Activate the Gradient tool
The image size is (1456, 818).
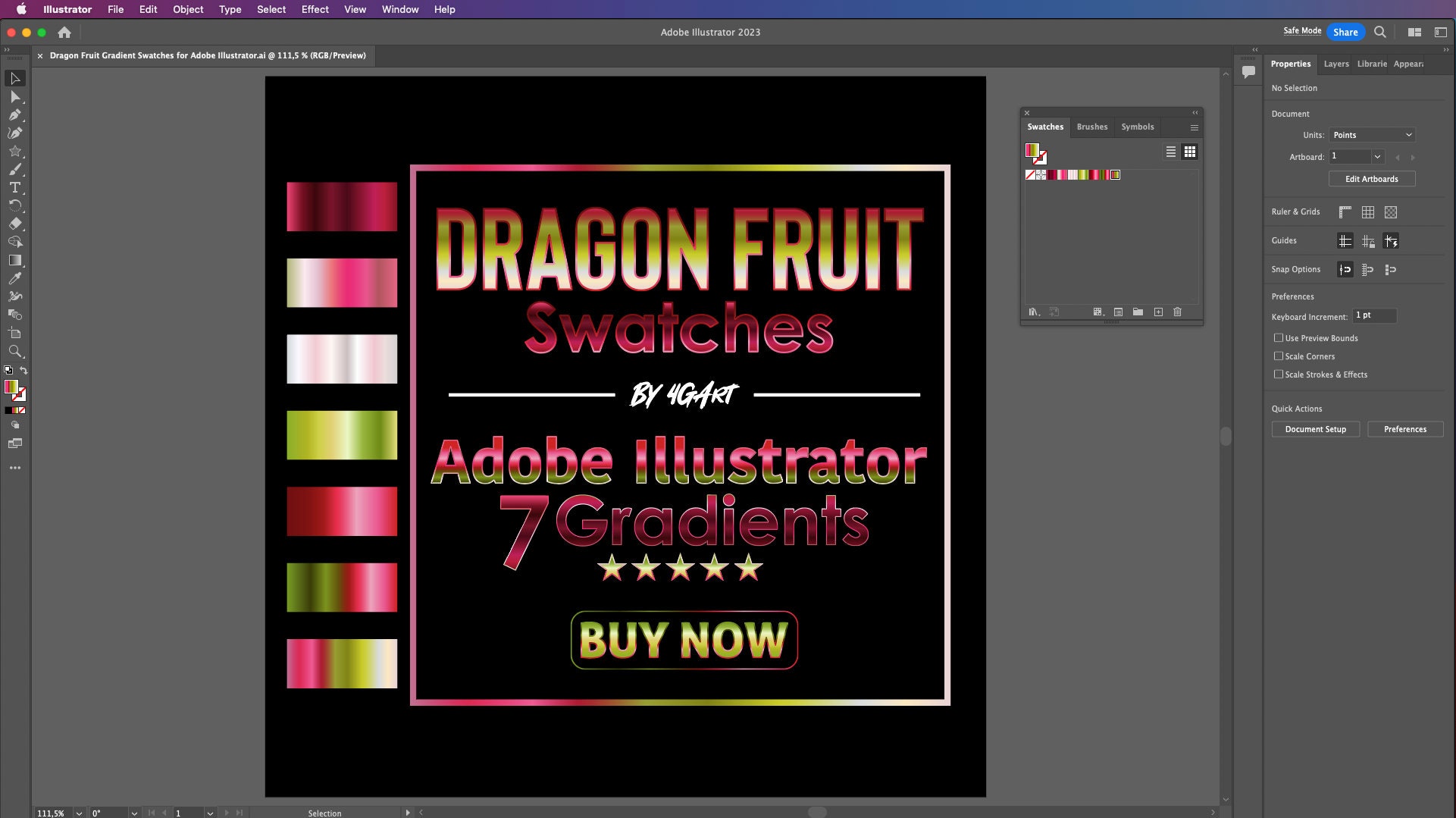coord(15,262)
